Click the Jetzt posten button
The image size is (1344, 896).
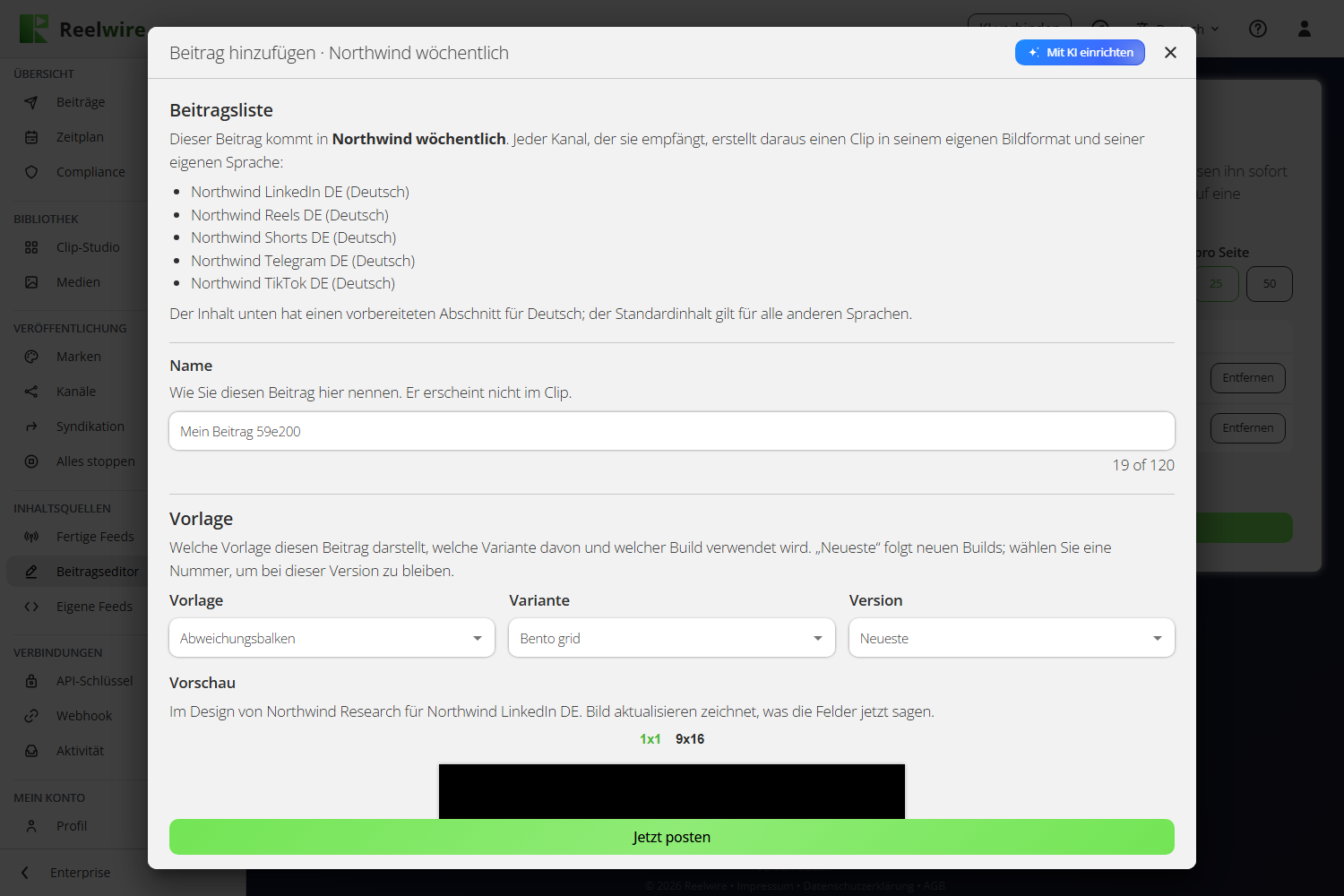pyautogui.click(x=672, y=837)
